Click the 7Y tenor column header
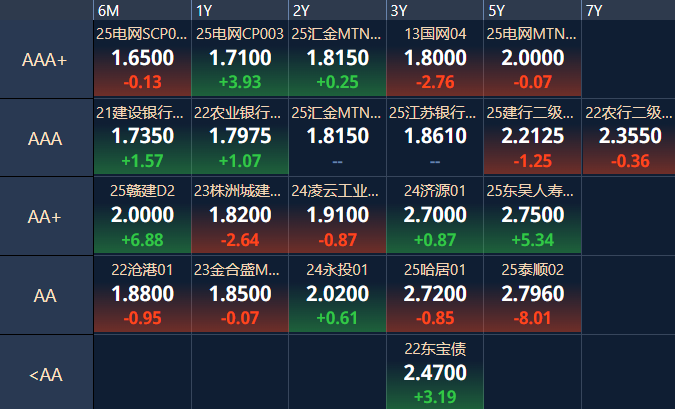Screen dimensions: 675x409 click(x=627, y=10)
